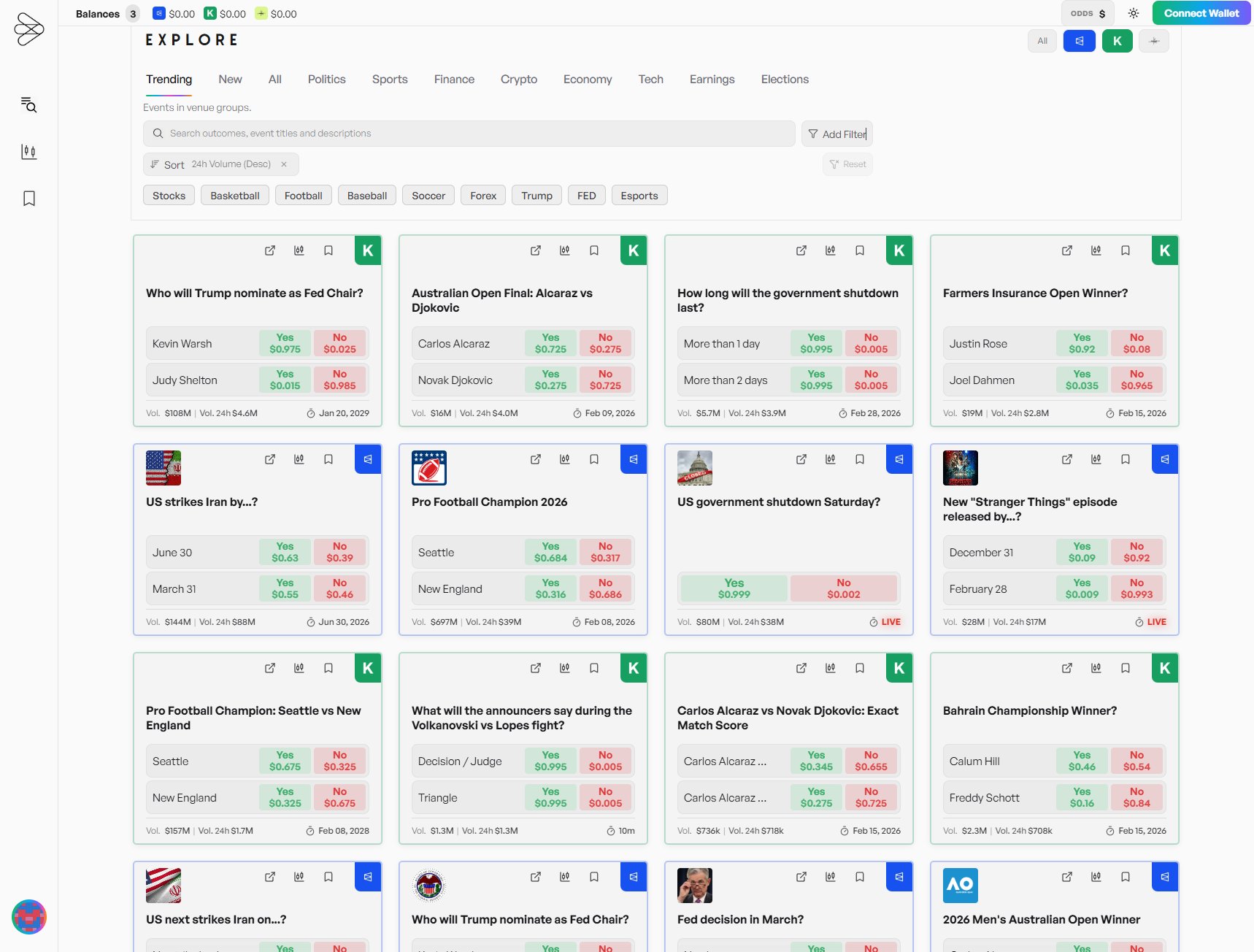Switch to the Crypto tab
Screen dimensions: 1254x952
point(519,80)
